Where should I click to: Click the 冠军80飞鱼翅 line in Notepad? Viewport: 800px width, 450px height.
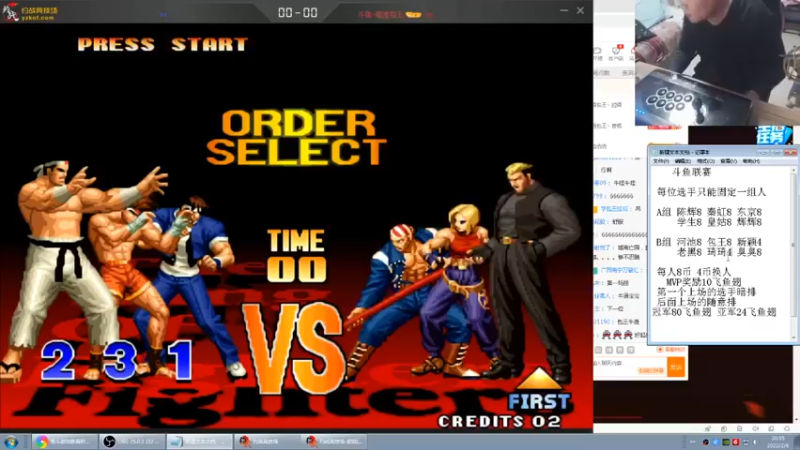point(714,312)
